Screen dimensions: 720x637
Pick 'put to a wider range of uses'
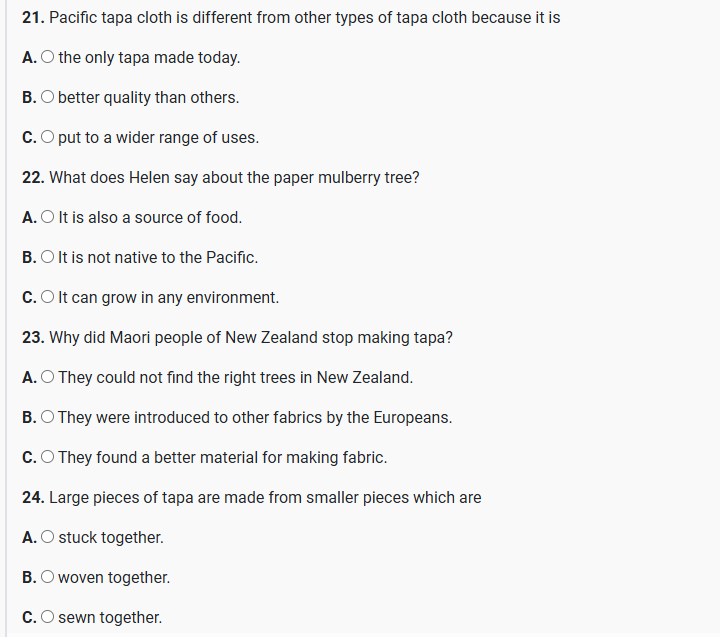[49, 138]
